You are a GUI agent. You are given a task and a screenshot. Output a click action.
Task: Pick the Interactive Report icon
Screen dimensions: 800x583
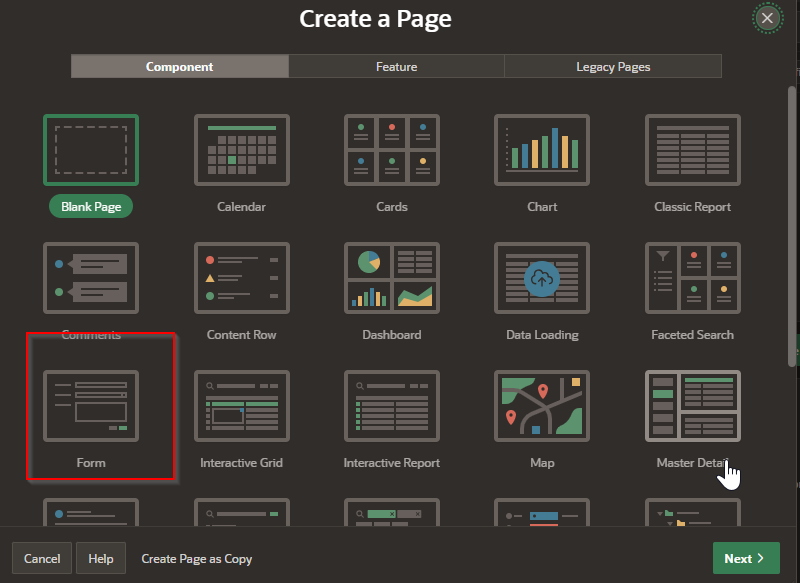point(392,406)
